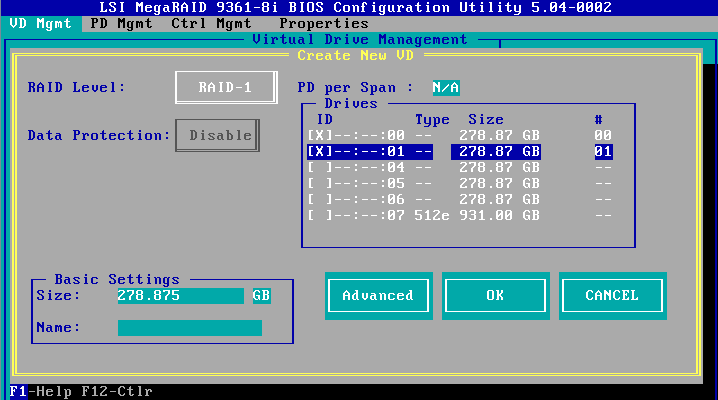Image resolution: width=718 pixels, height=400 pixels.
Task: Click the highlighted 278.87 GB size for drive 01
Action: coord(496,151)
